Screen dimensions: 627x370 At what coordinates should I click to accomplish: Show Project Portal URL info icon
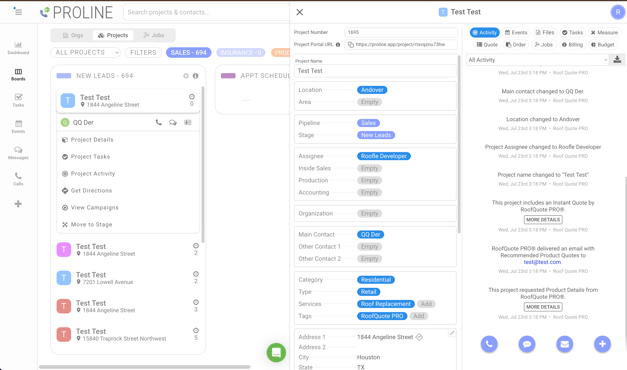338,44
